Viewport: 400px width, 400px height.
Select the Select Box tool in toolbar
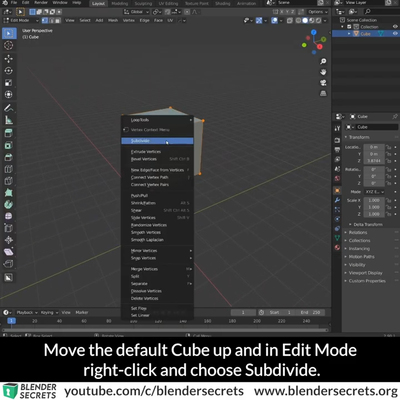[x=9, y=33]
